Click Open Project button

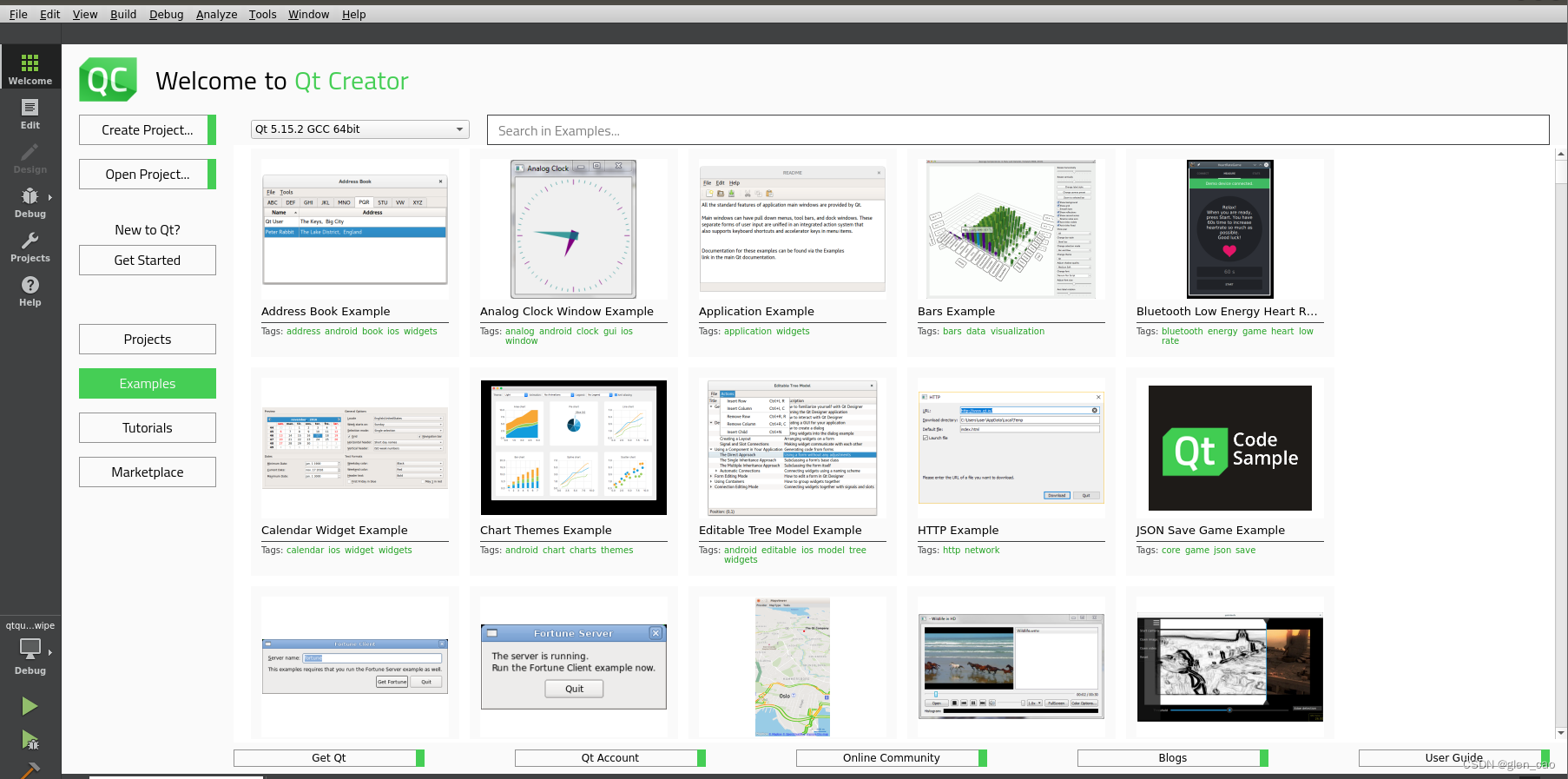pyautogui.click(x=148, y=175)
